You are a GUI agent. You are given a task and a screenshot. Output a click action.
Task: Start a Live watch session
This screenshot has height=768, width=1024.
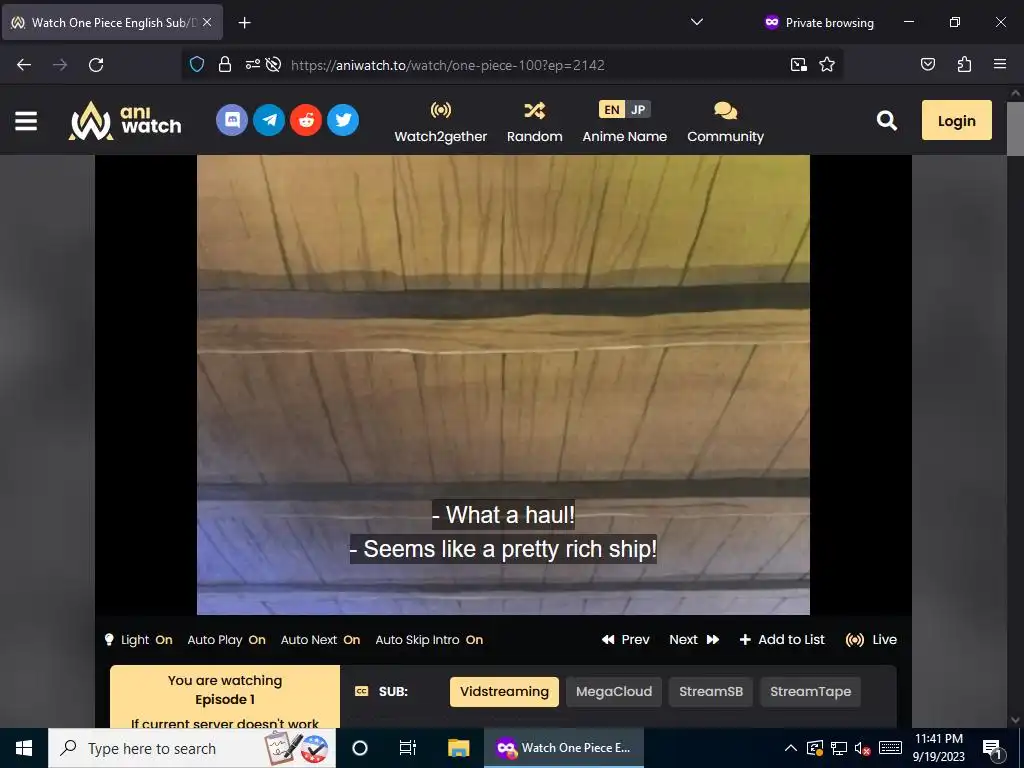[x=871, y=640]
